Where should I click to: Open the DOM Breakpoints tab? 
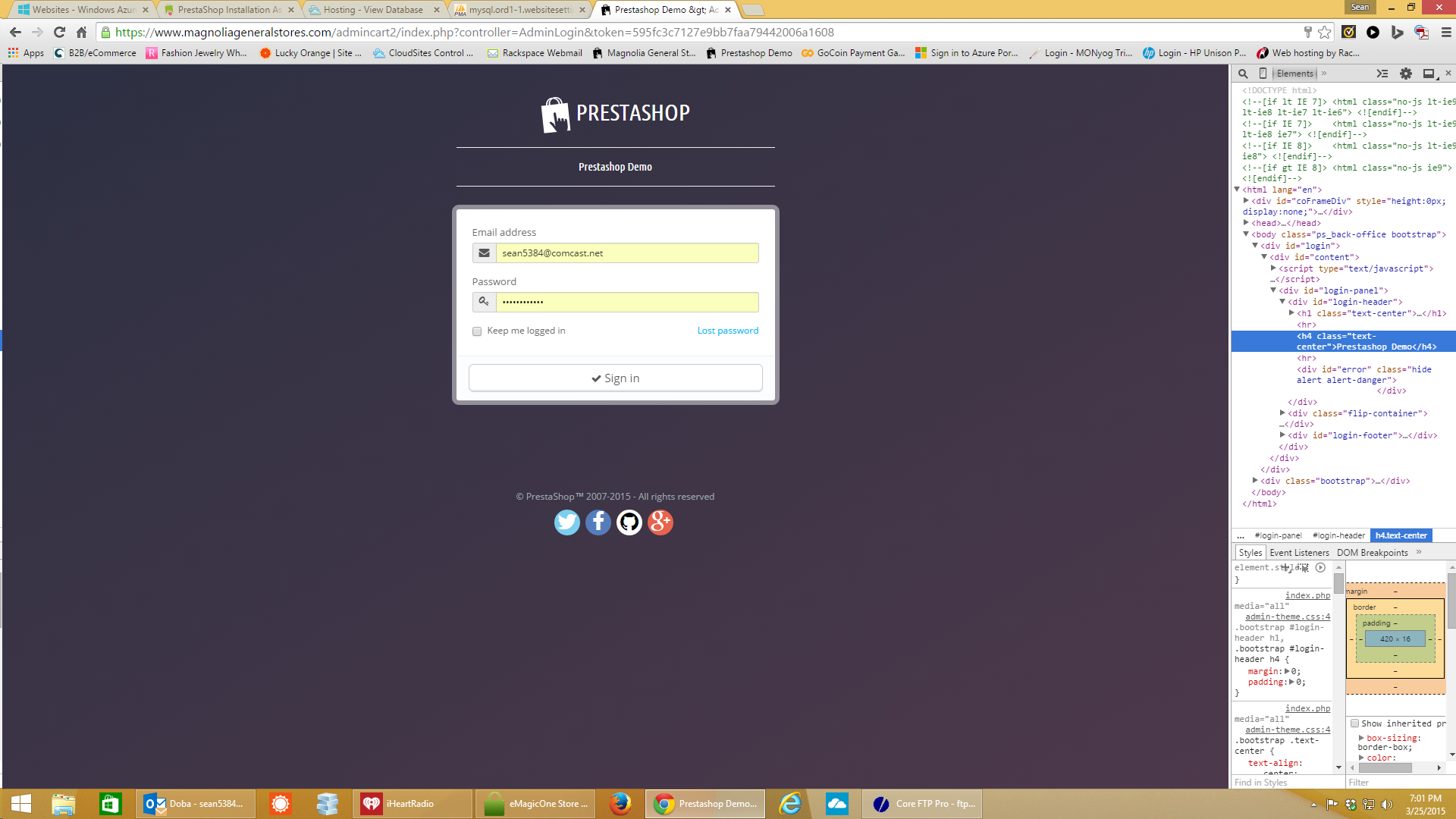(x=1372, y=553)
